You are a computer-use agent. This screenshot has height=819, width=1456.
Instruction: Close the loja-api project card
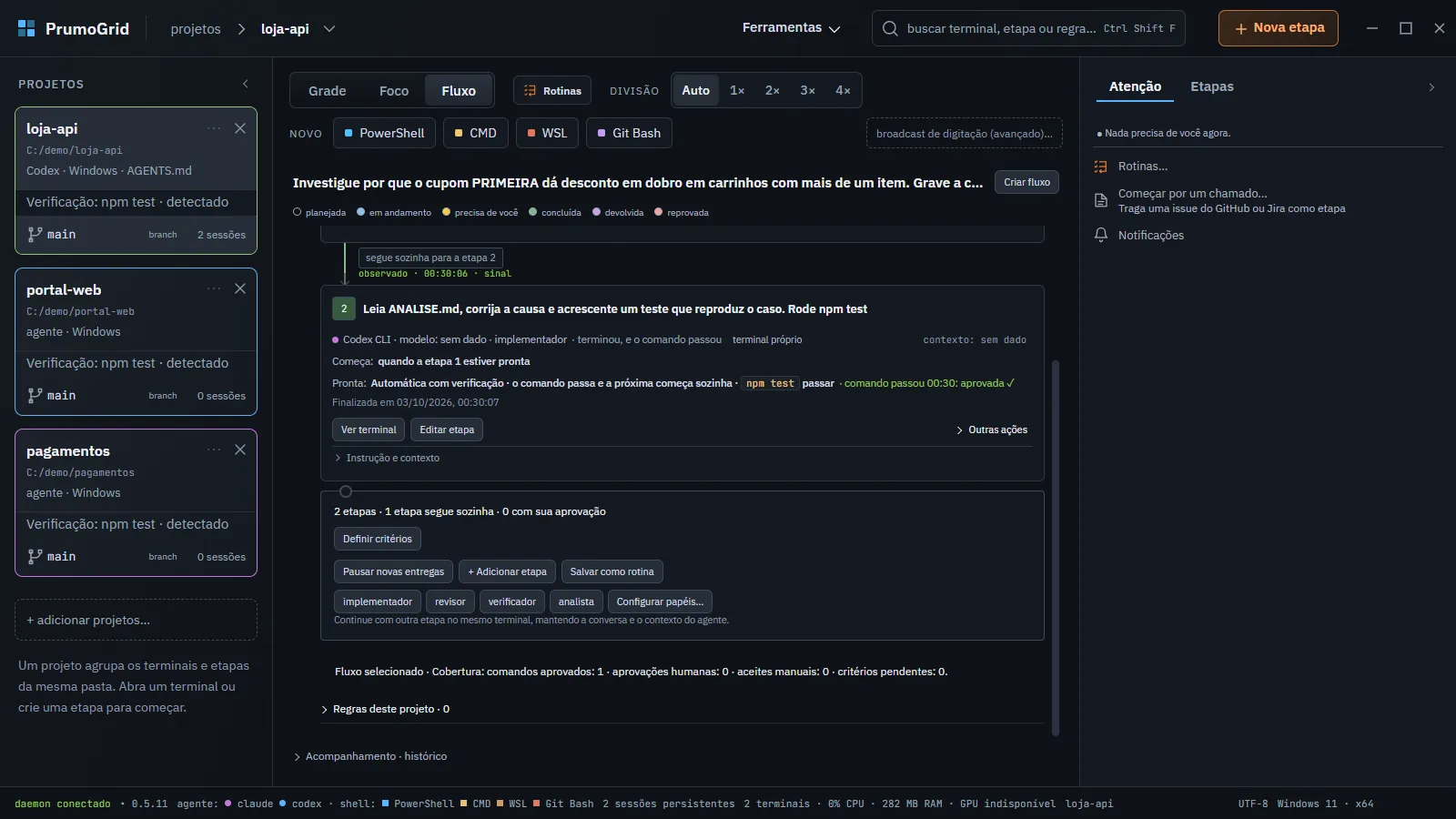pyautogui.click(x=240, y=128)
